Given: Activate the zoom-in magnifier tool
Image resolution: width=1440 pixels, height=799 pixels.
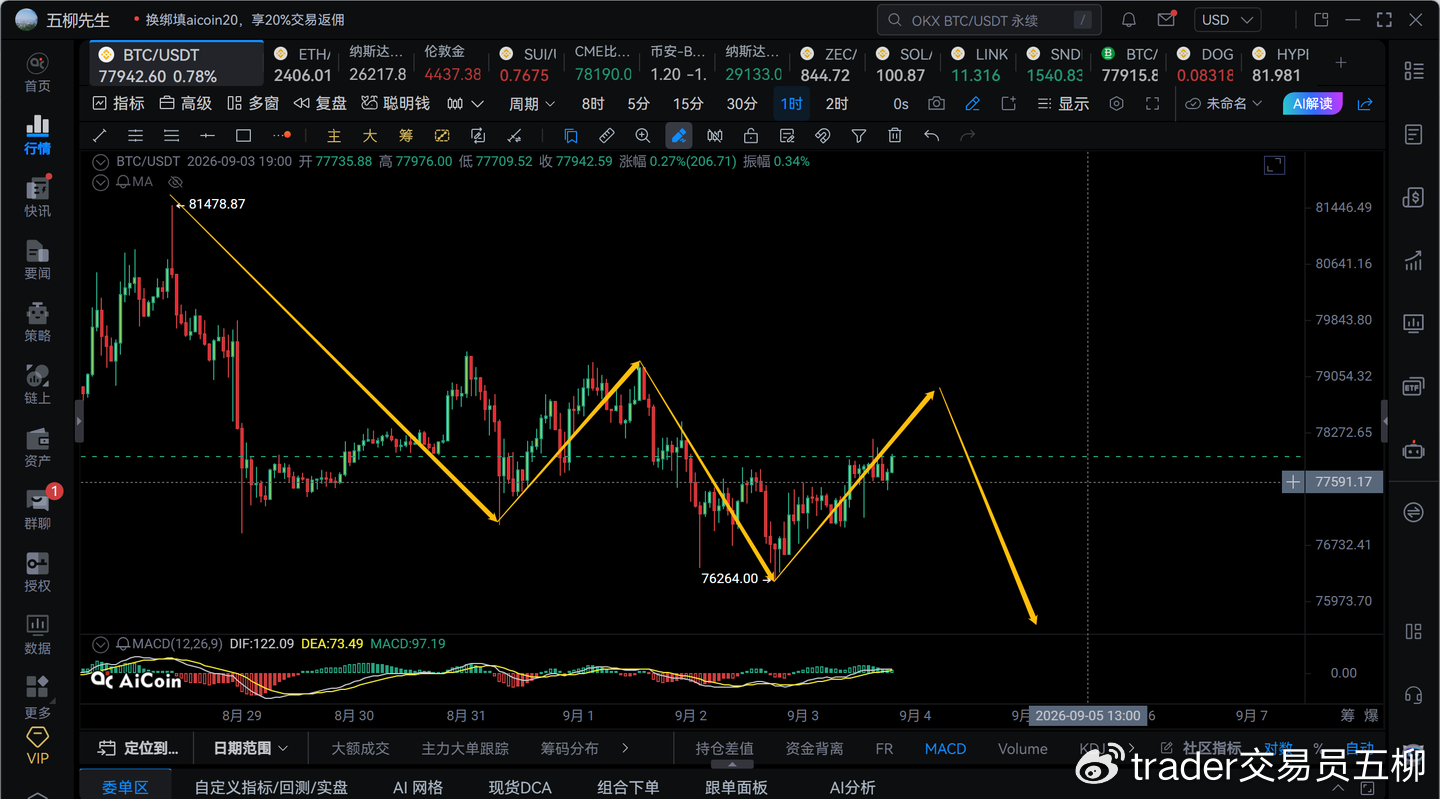Looking at the screenshot, I should click(643, 136).
